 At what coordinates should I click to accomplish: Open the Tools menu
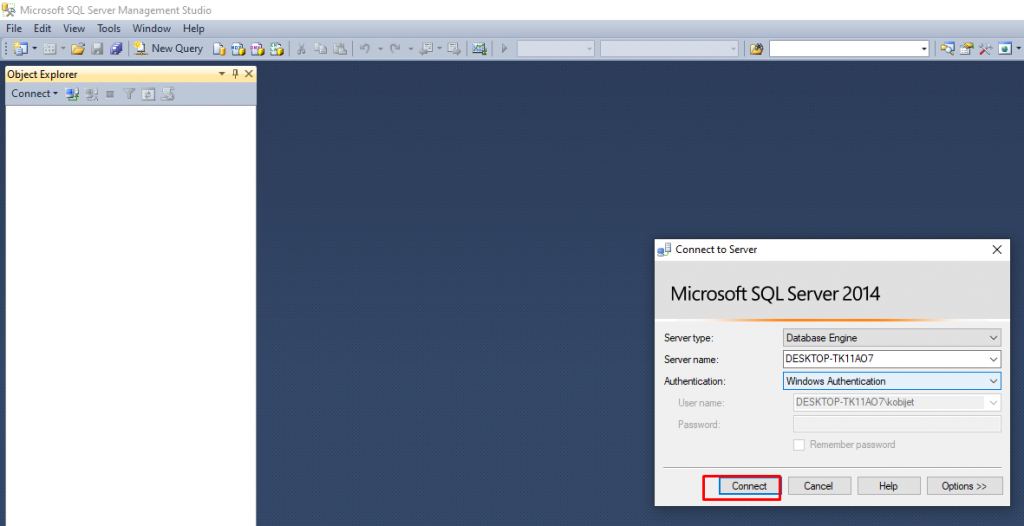pos(109,28)
